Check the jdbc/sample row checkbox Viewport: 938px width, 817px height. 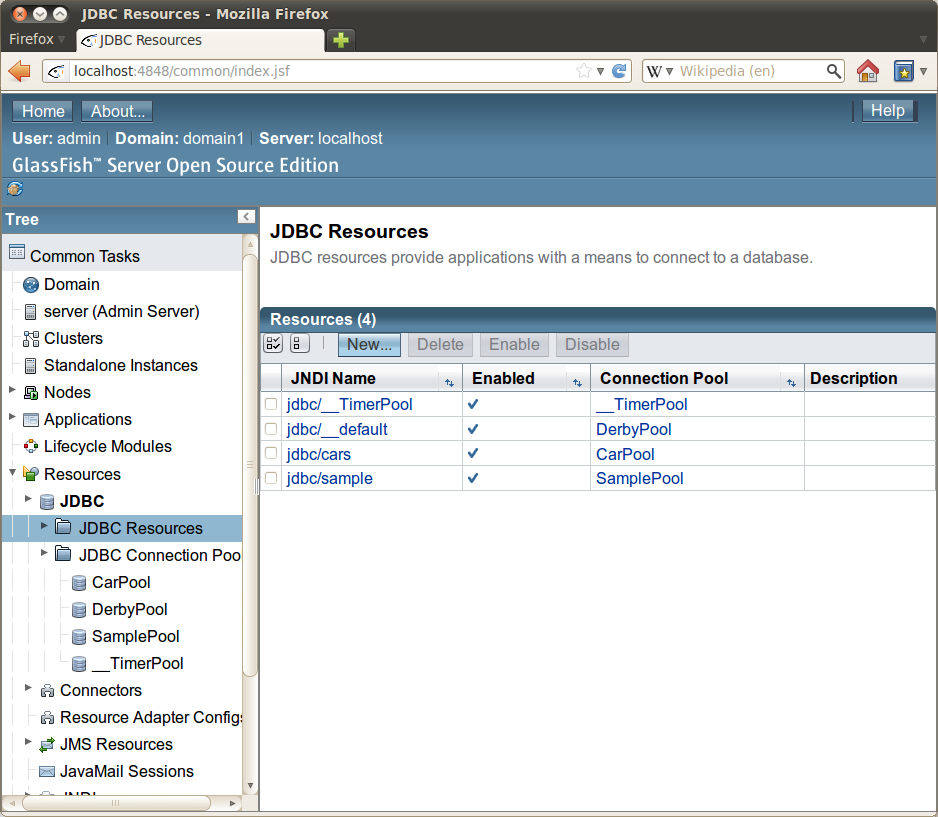(270, 478)
